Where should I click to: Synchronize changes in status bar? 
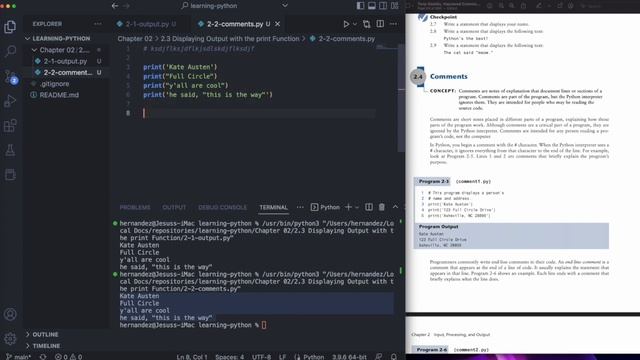43,357
